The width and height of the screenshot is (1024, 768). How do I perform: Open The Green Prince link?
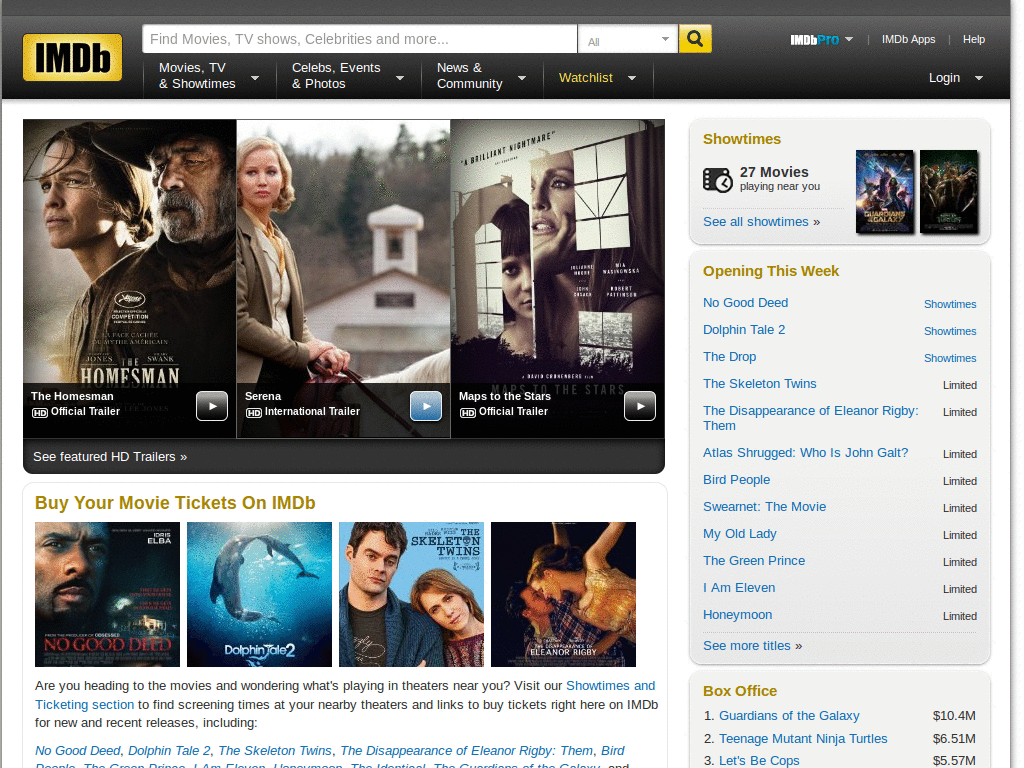[754, 560]
